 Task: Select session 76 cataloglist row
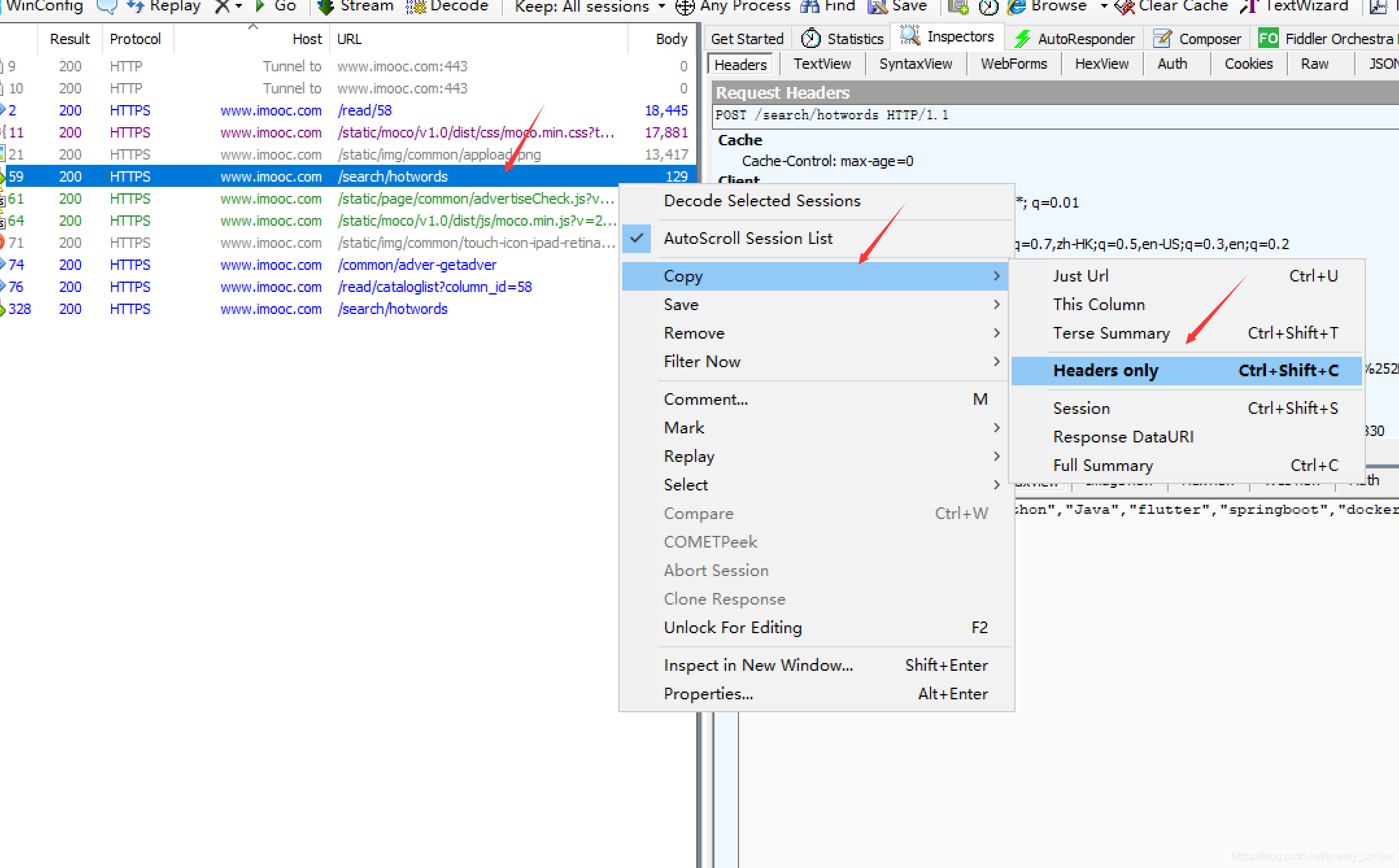pos(433,287)
